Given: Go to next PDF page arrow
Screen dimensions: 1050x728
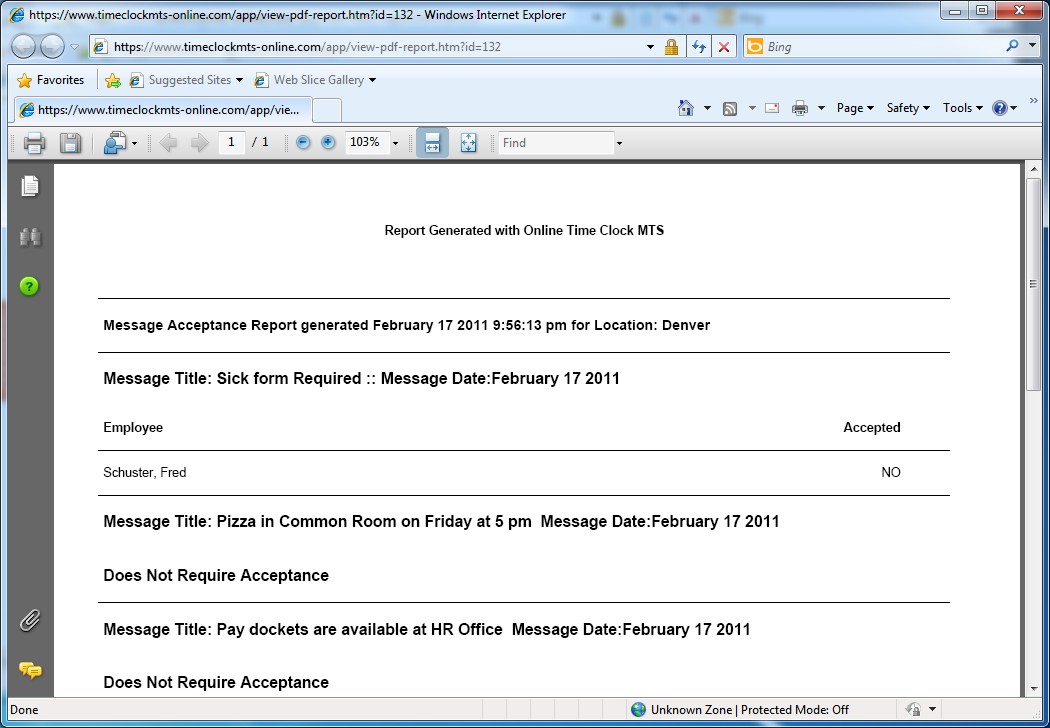Looking at the screenshot, I should click(x=200, y=142).
